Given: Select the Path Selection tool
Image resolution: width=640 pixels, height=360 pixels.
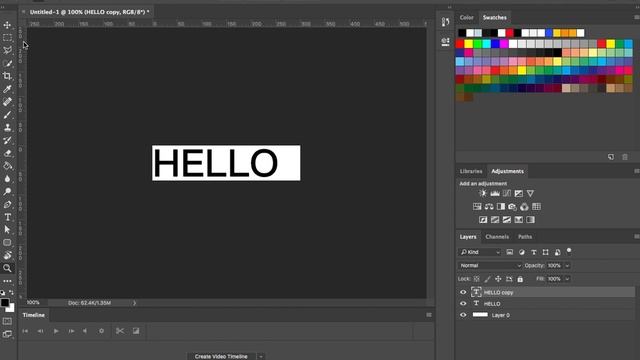Looking at the screenshot, I should point(7,230).
